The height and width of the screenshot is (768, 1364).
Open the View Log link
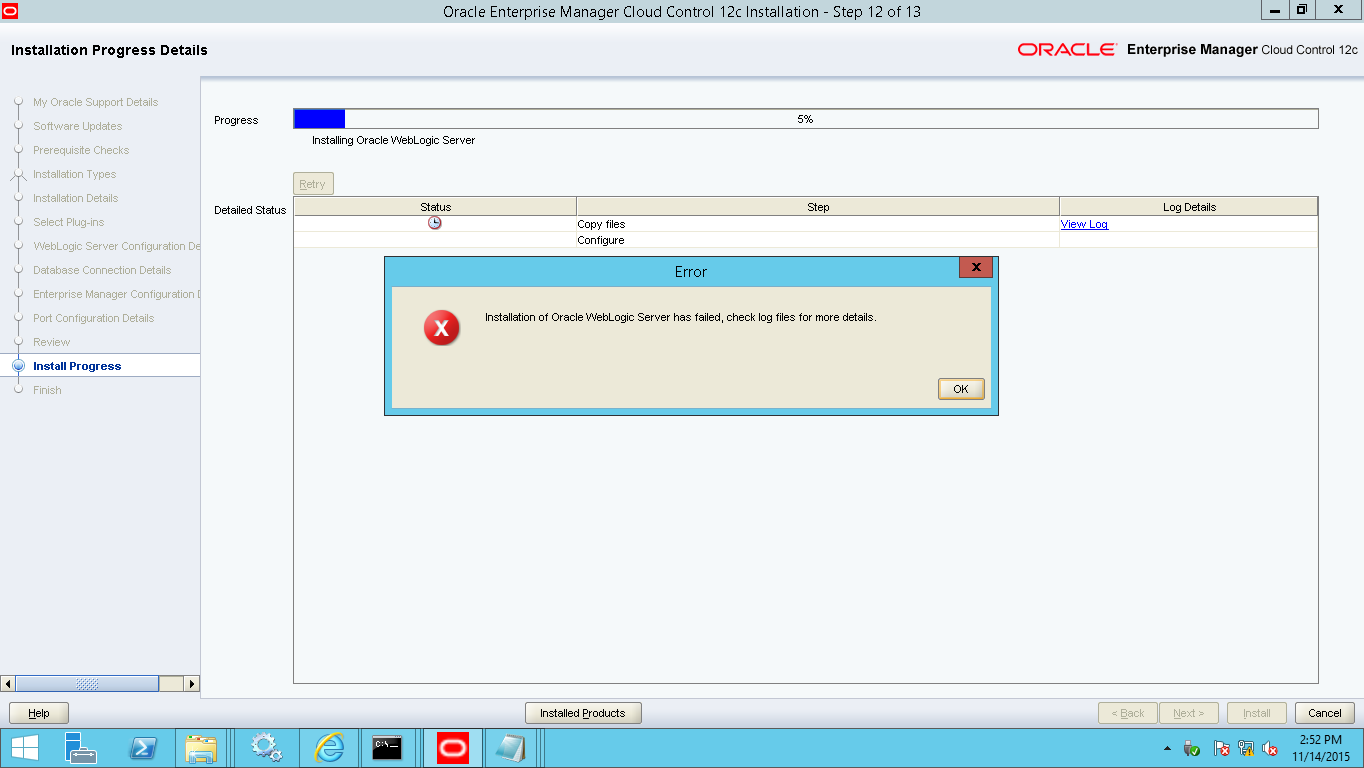pos(1084,224)
